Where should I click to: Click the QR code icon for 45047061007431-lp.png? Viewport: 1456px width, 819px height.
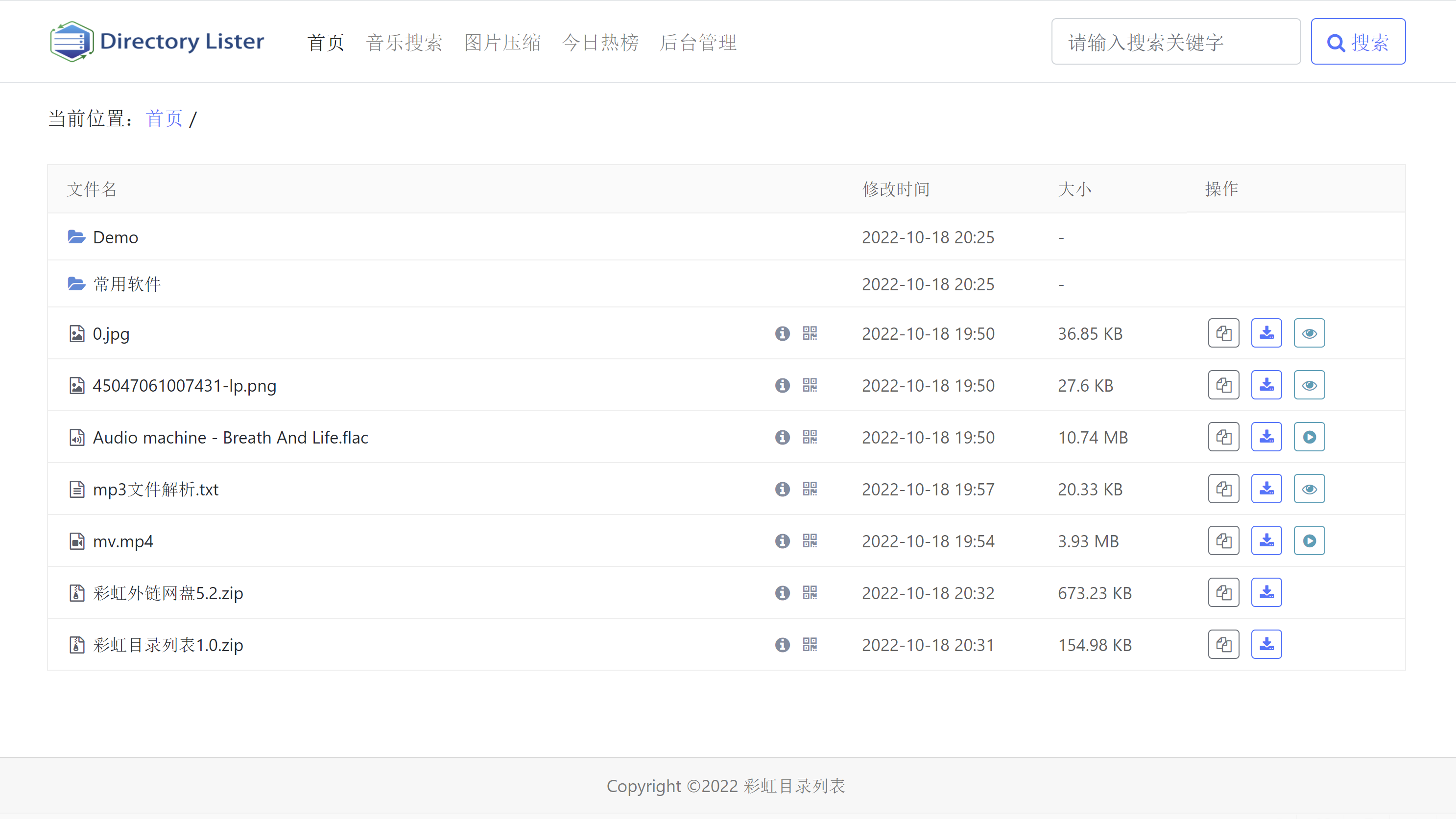pyautogui.click(x=809, y=385)
